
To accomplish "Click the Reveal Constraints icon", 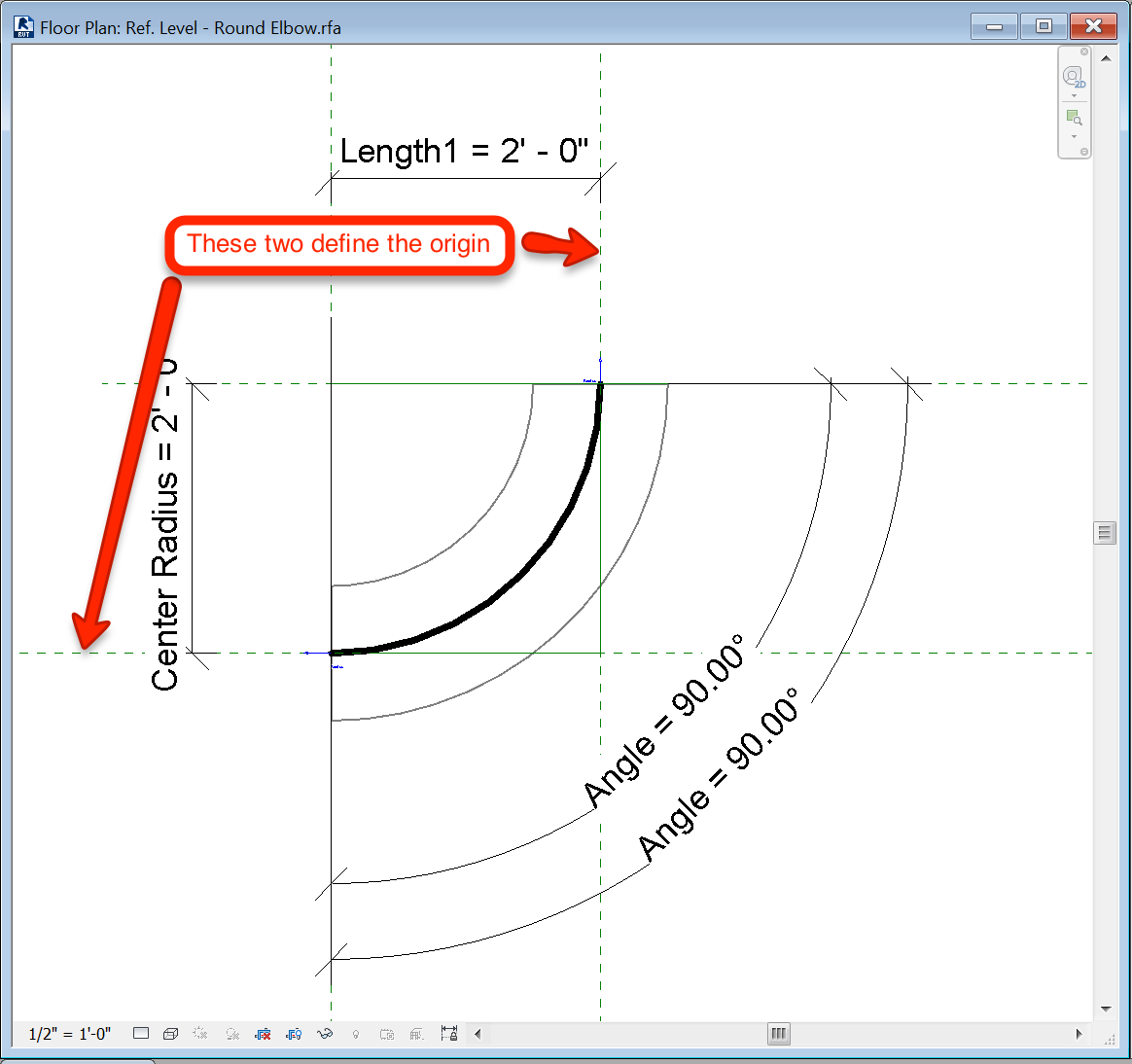I will pyautogui.click(x=448, y=1033).
